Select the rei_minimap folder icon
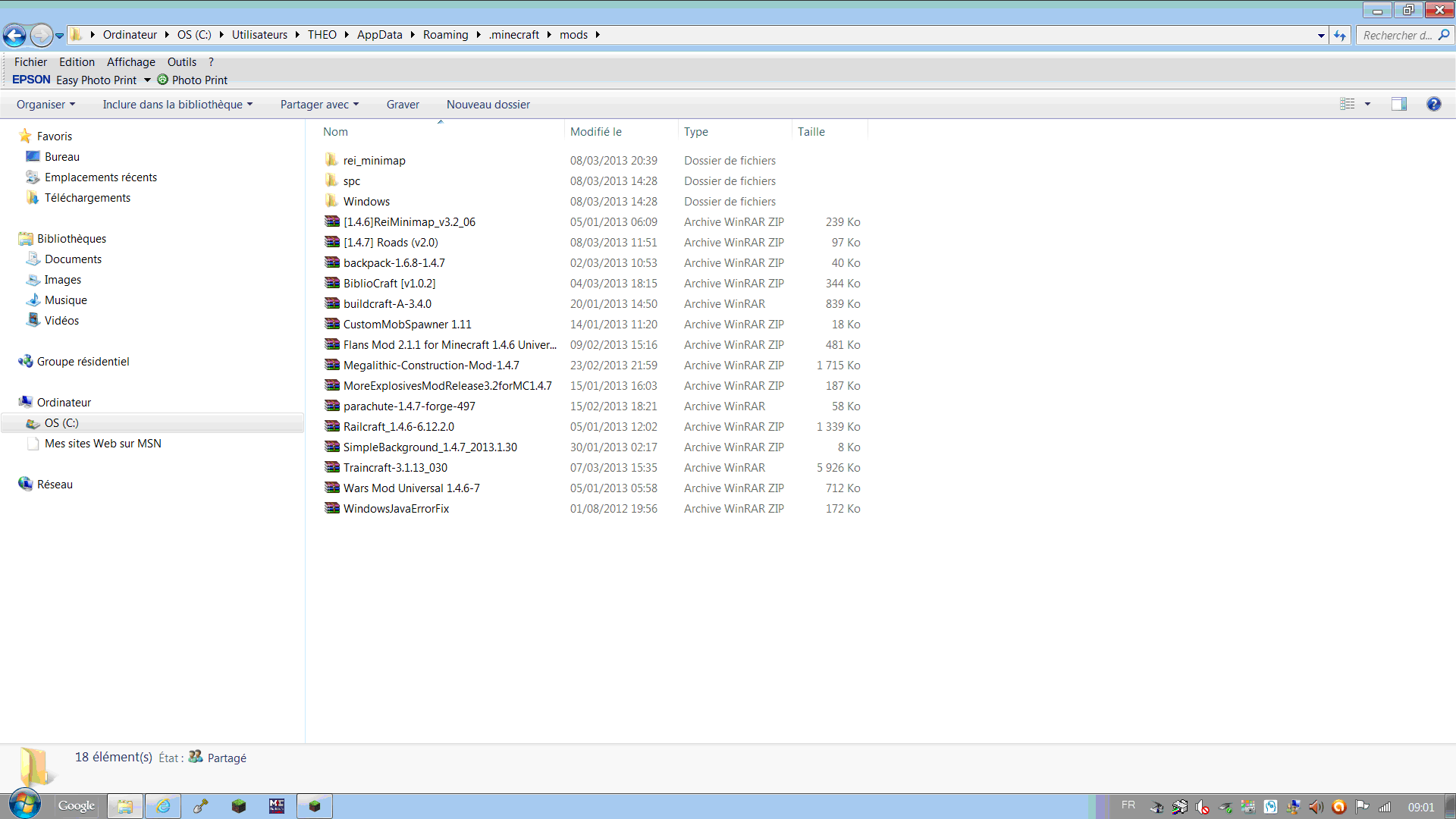Viewport: 1456px width, 819px height. (331, 160)
